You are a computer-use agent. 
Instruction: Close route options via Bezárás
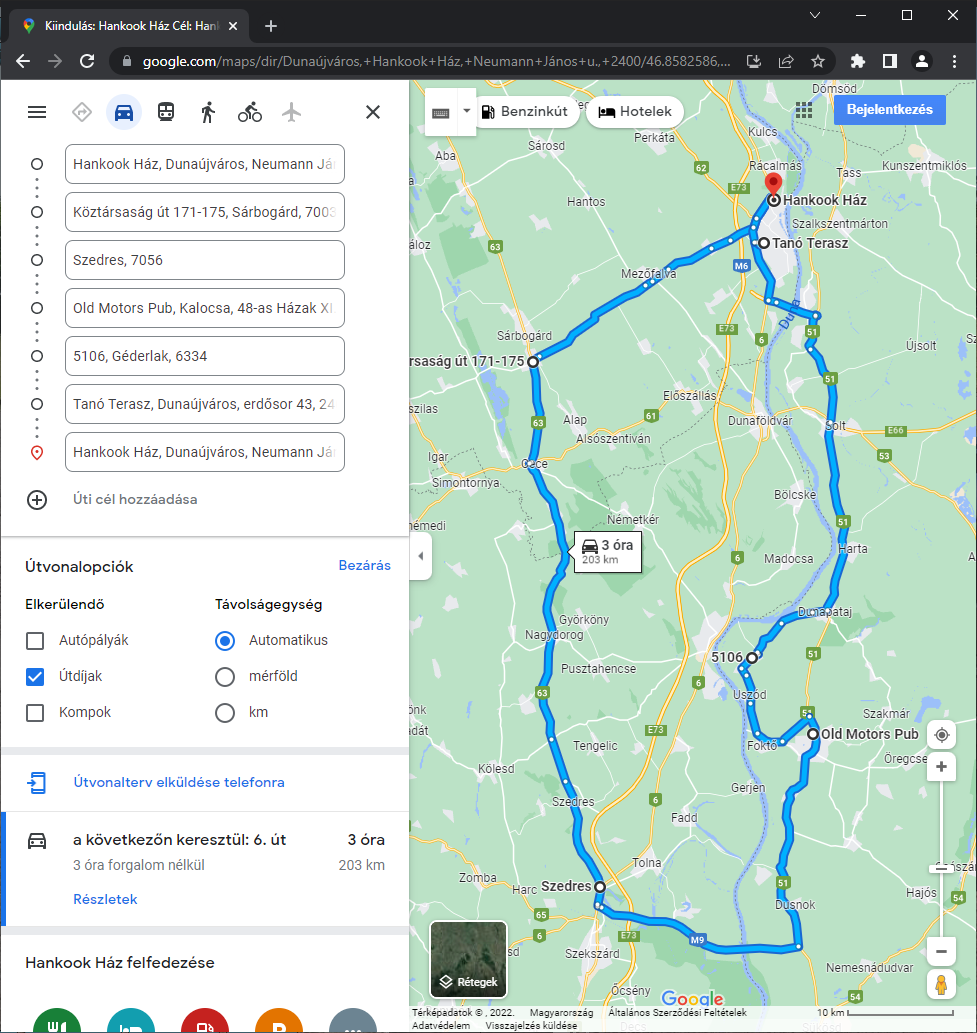pyautogui.click(x=364, y=565)
